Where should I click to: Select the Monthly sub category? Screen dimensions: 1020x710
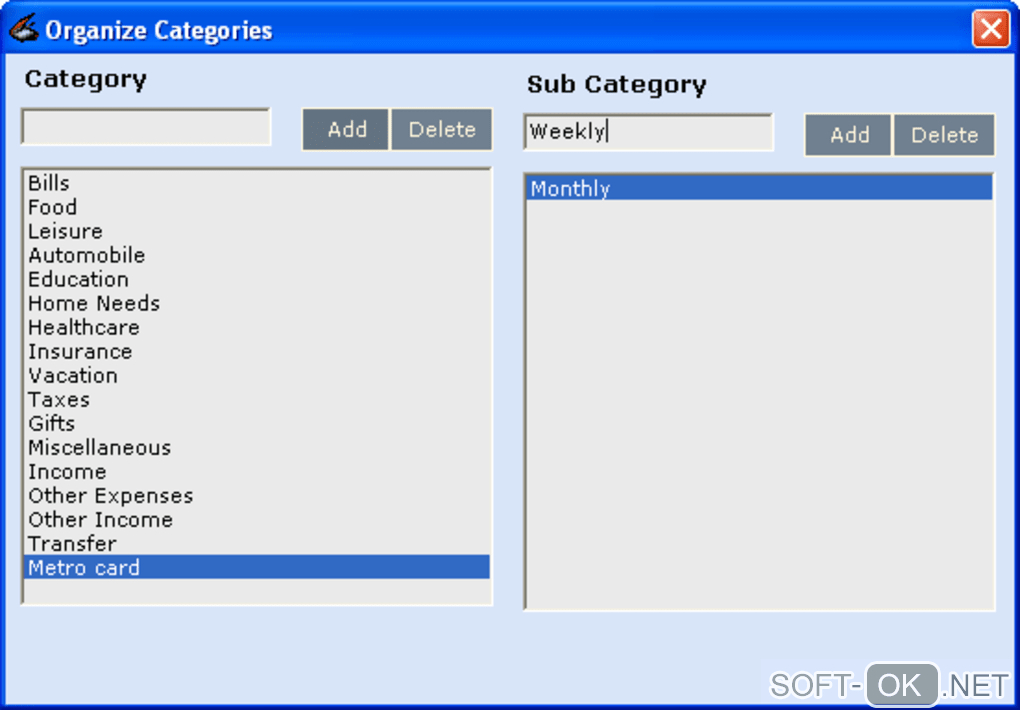point(570,188)
